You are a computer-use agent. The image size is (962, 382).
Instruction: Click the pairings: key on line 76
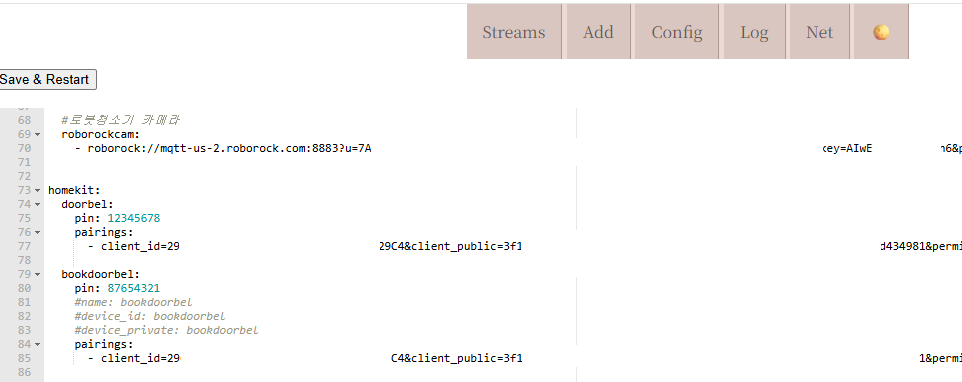click(104, 232)
